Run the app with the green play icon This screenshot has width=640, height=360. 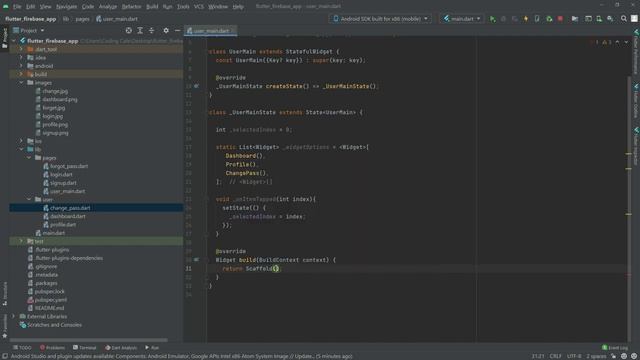coord(493,19)
